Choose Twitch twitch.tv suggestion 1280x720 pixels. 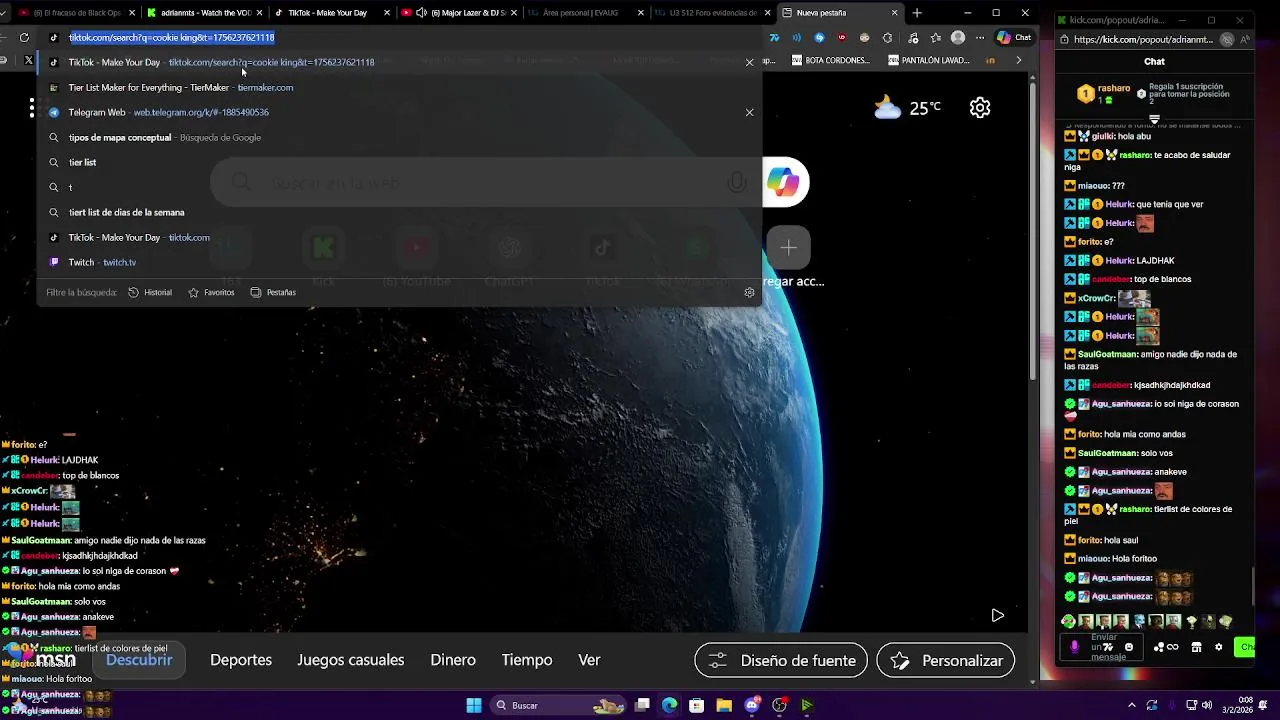coord(400,262)
